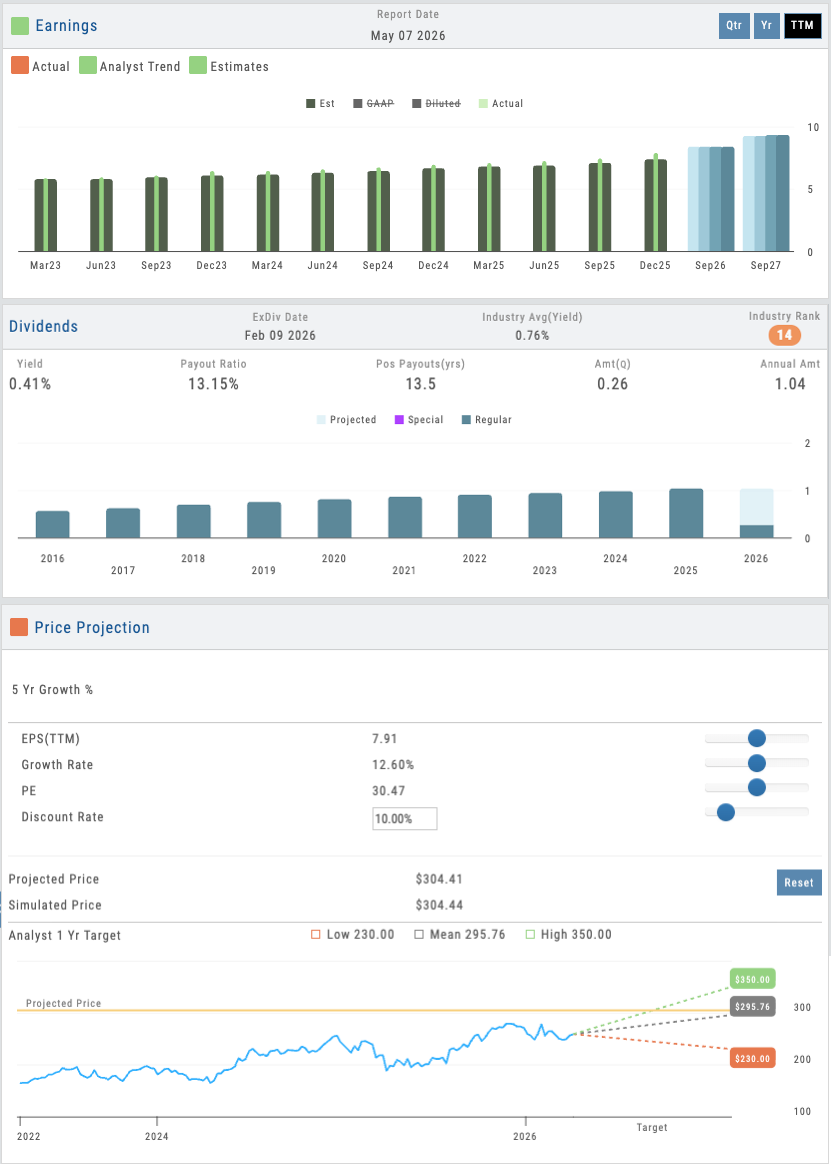Image resolution: width=831 pixels, height=1164 pixels.
Task: Select the TTM earnings view
Action: pos(802,25)
